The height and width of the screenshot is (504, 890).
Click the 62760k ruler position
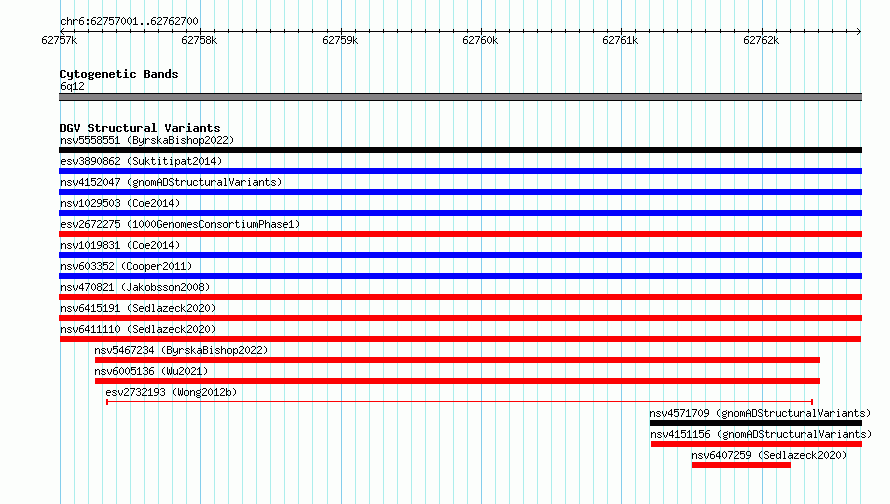tap(480, 40)
